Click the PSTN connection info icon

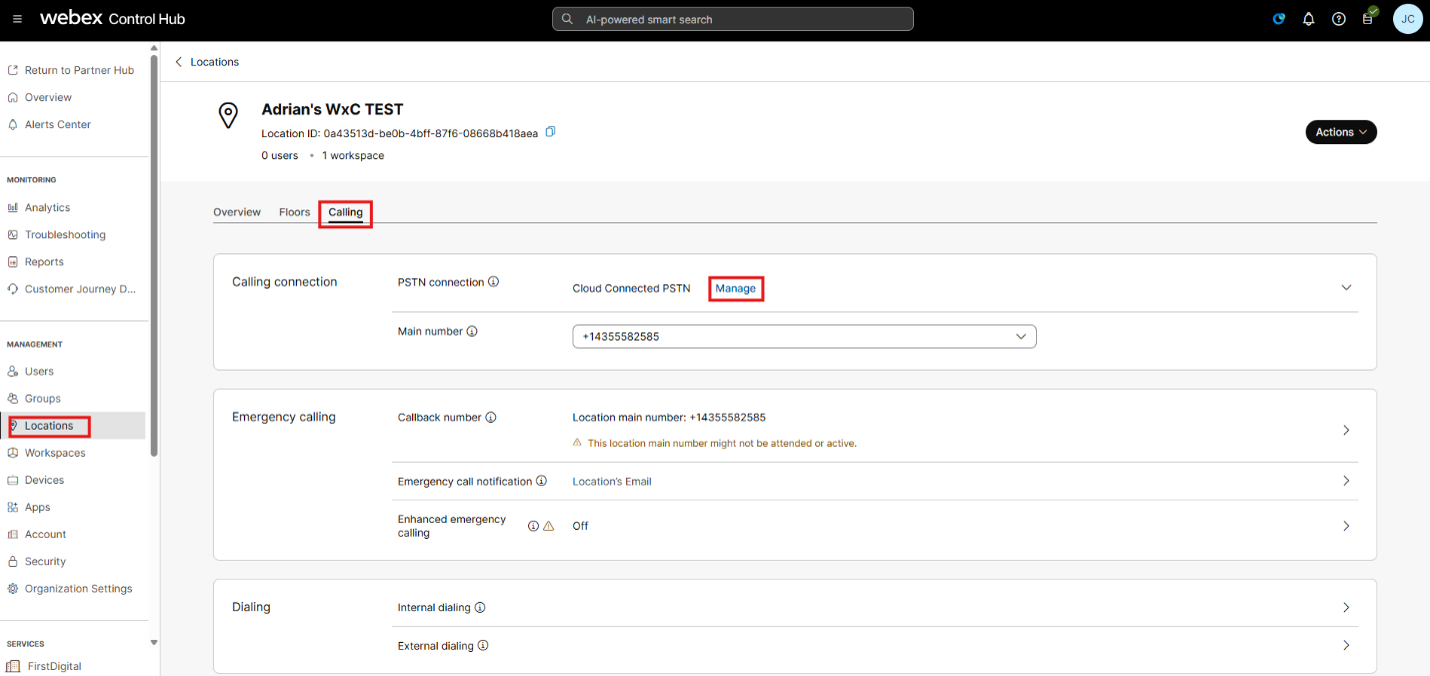[x=494, y=282]
